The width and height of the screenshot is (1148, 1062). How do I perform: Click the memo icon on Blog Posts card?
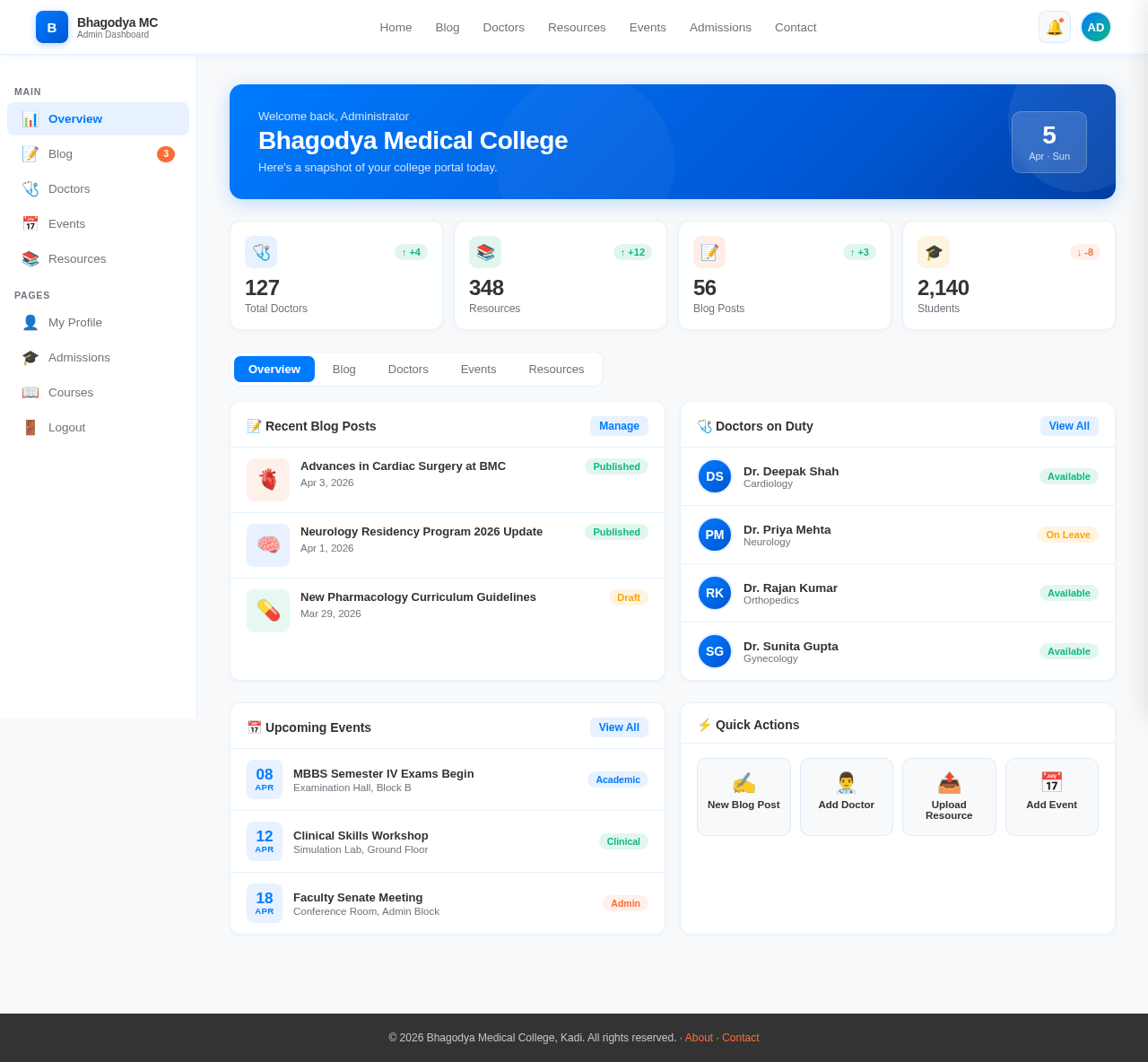click(709, 252)
